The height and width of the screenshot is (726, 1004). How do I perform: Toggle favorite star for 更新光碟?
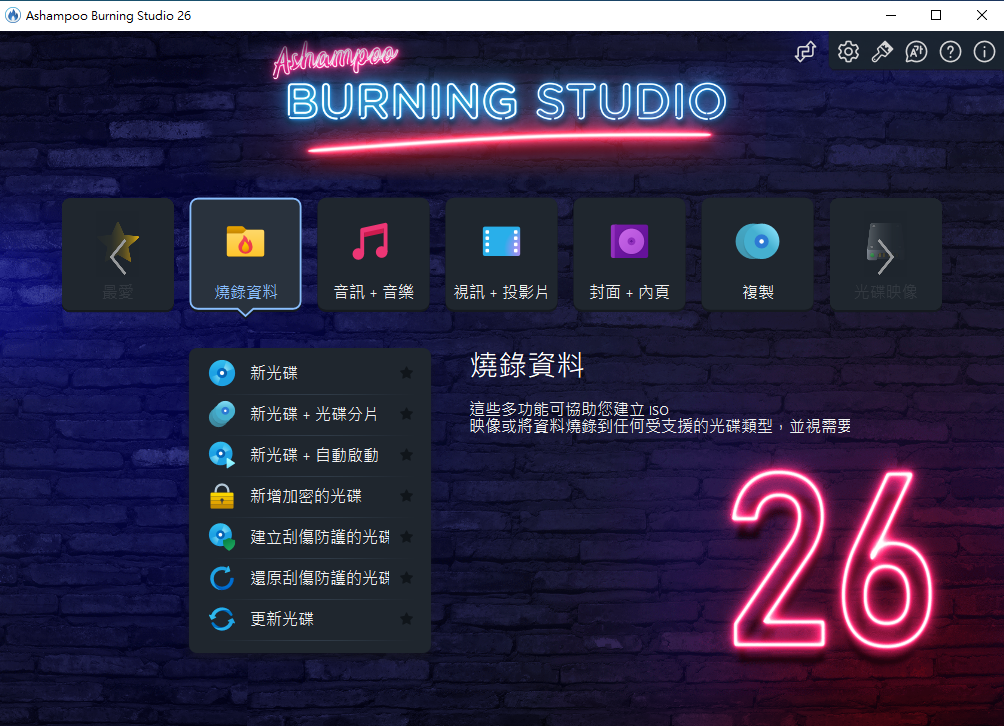406,618
